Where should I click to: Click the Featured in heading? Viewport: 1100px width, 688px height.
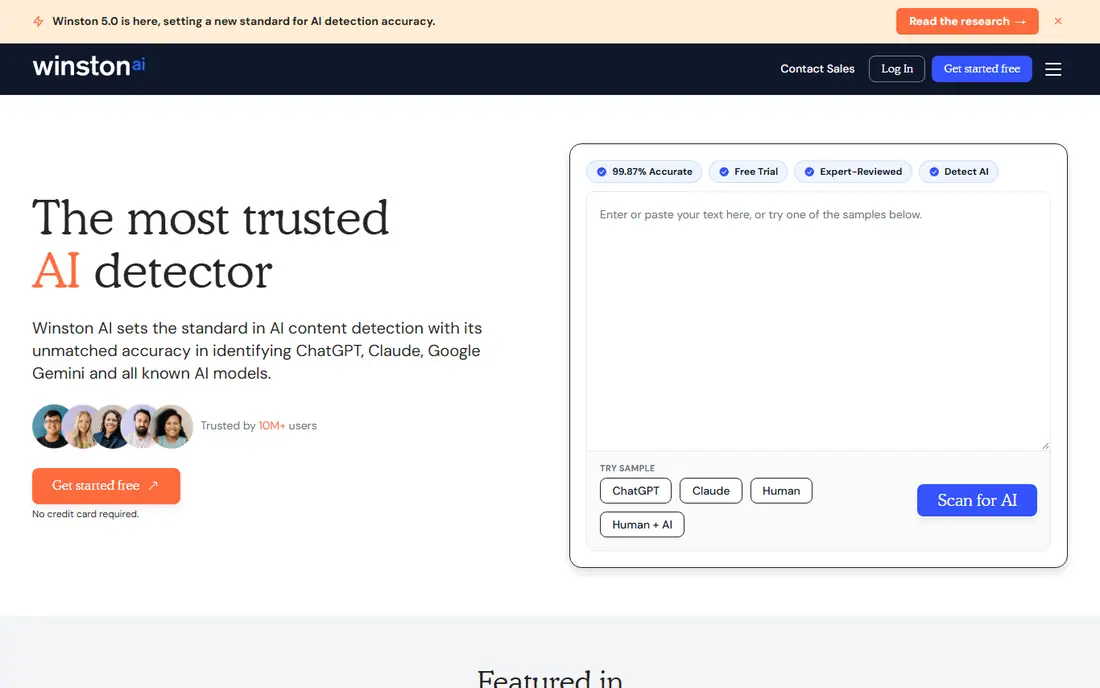click(x=550, y=679)
